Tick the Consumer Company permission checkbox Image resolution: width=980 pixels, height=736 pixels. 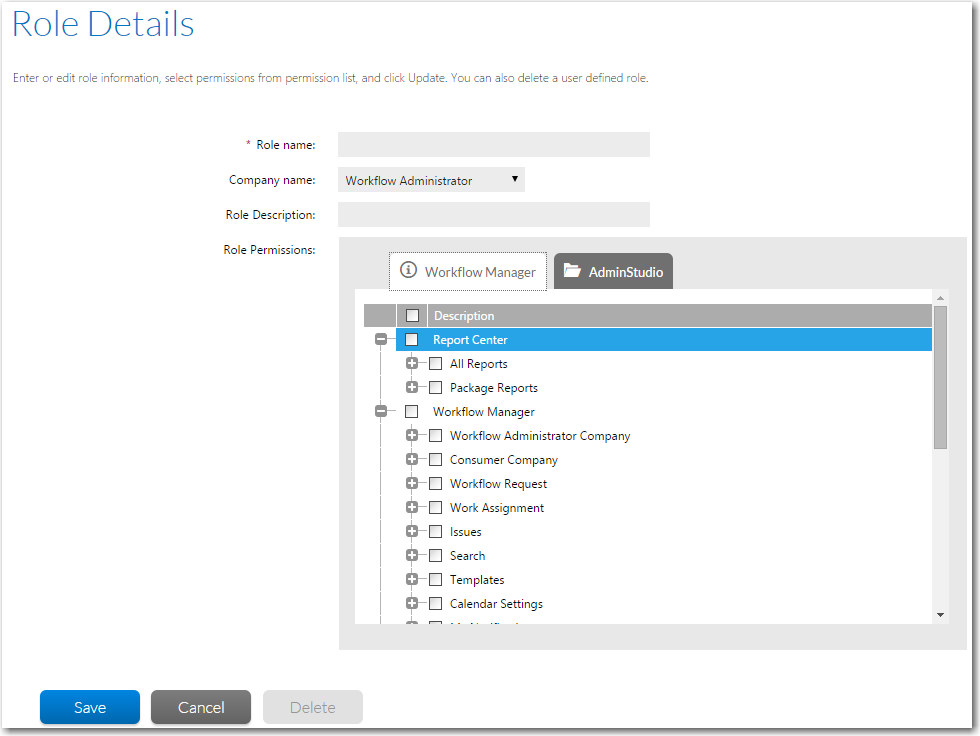point(436,460)
